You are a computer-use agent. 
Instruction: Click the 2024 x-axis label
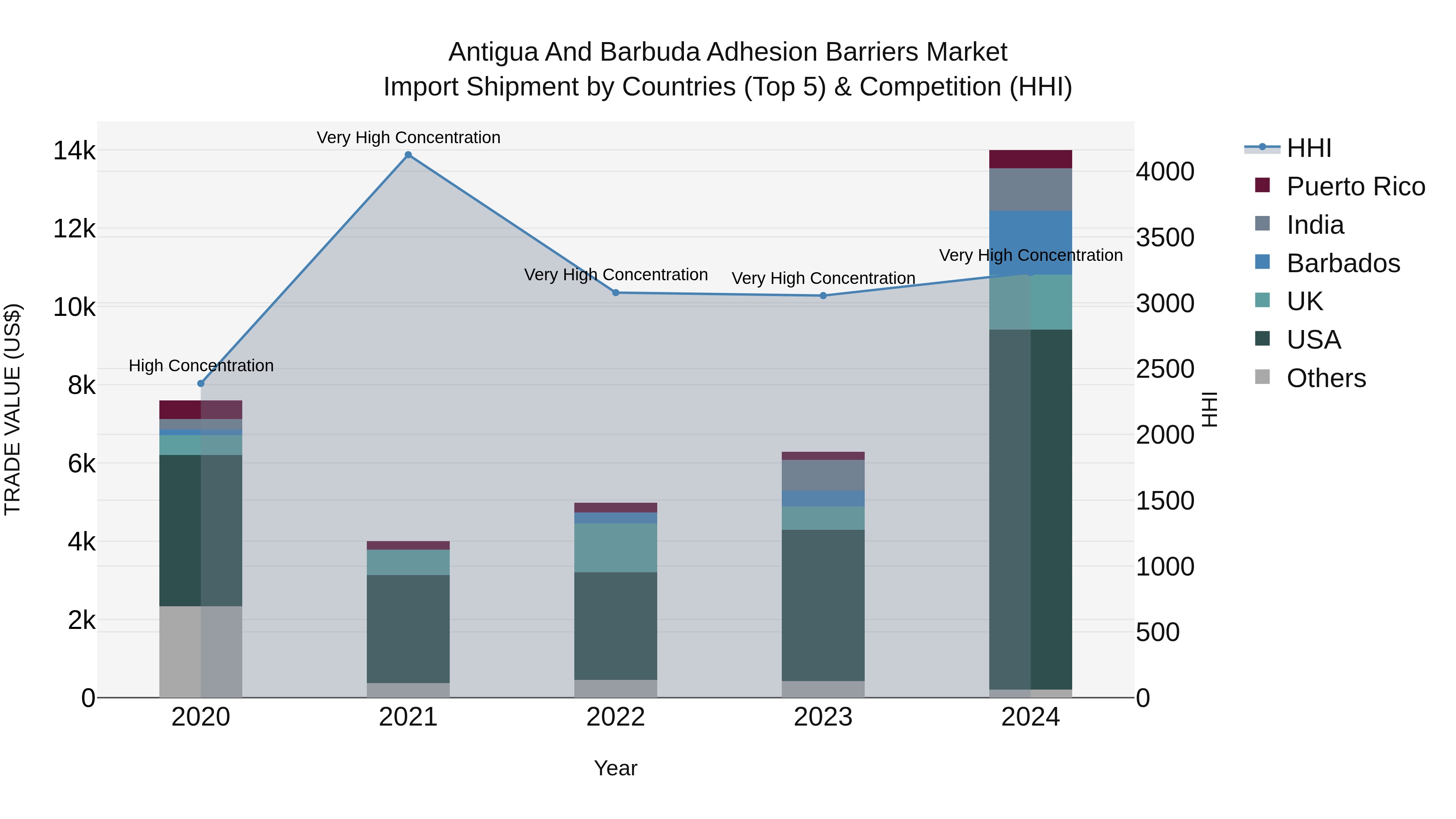point(1031,717)
